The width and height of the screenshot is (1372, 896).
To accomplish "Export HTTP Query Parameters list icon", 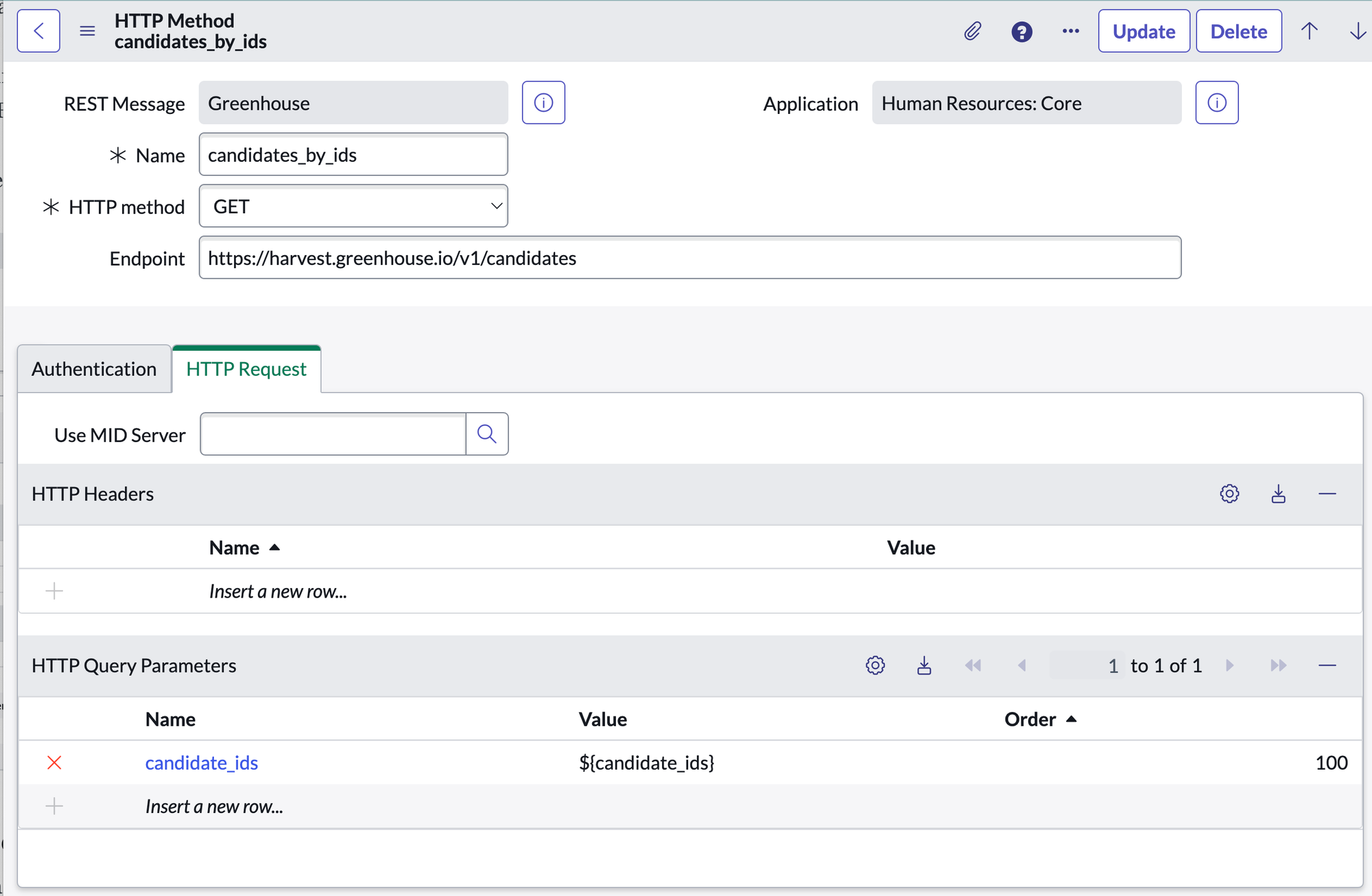I will (x=924, y=665).
